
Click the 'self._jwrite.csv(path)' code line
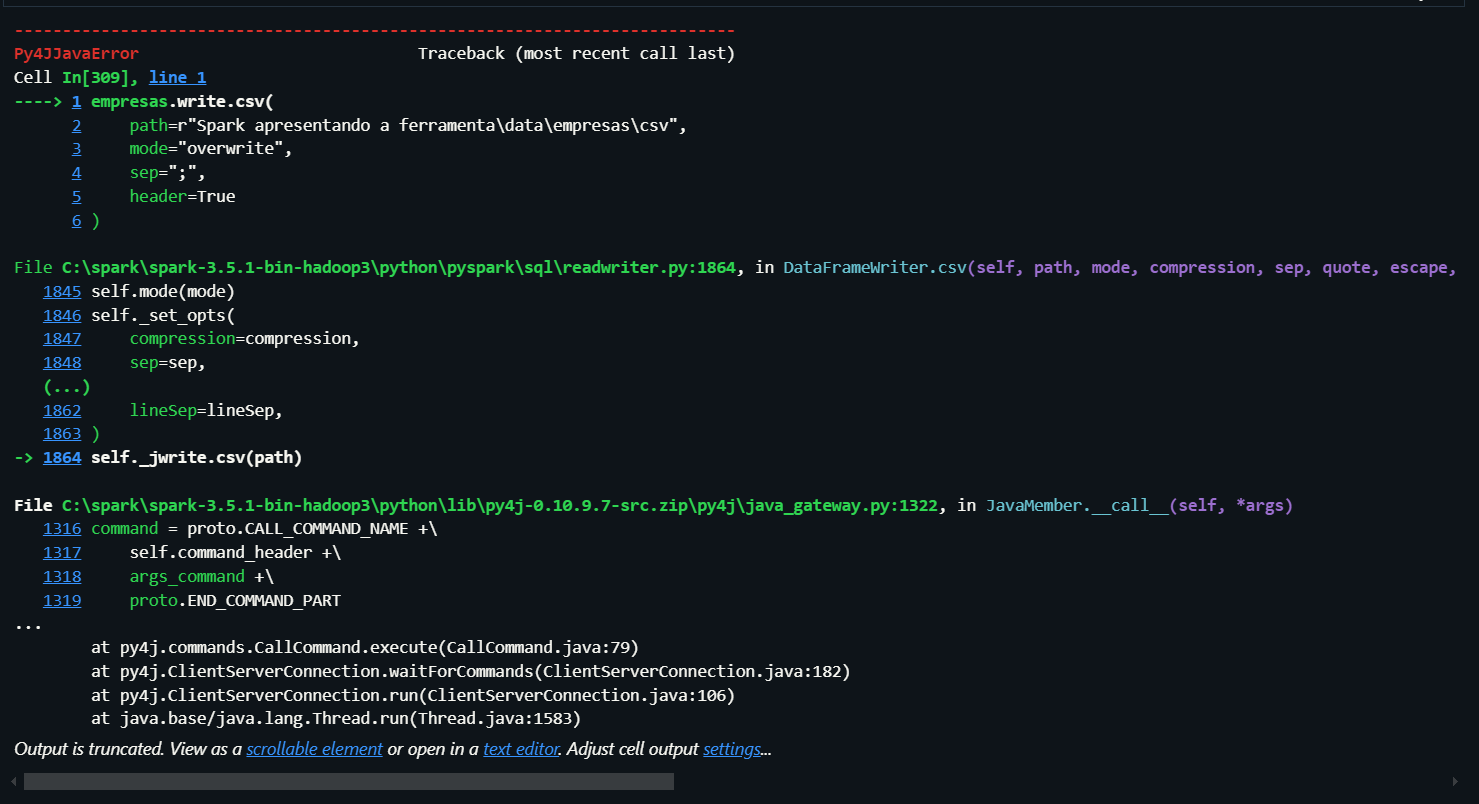click(197, 458)
